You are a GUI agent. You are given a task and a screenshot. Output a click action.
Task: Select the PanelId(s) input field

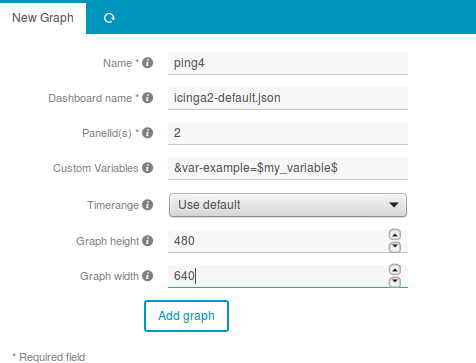pos(288,133)
